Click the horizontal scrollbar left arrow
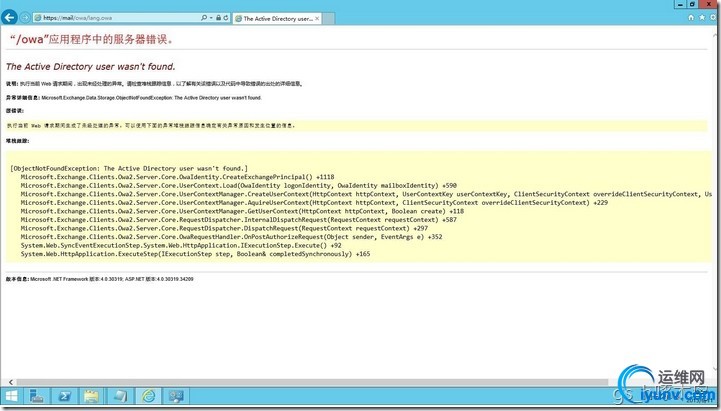 (11, 382)
